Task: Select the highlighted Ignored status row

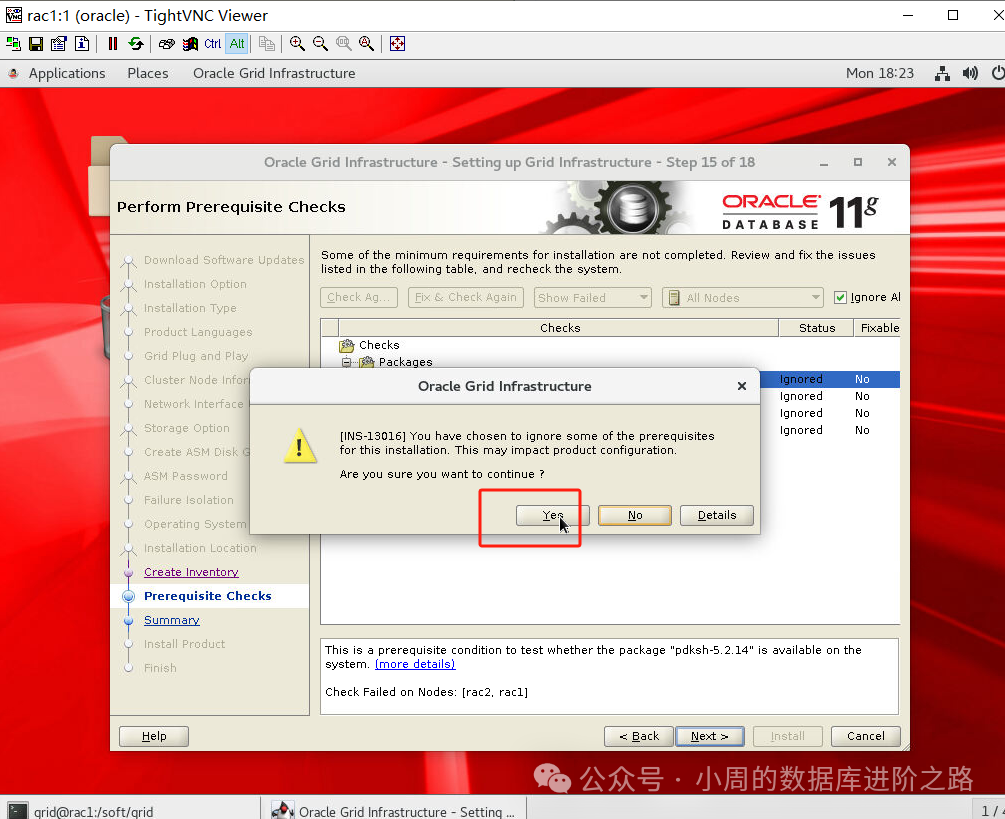Action: 829,379
